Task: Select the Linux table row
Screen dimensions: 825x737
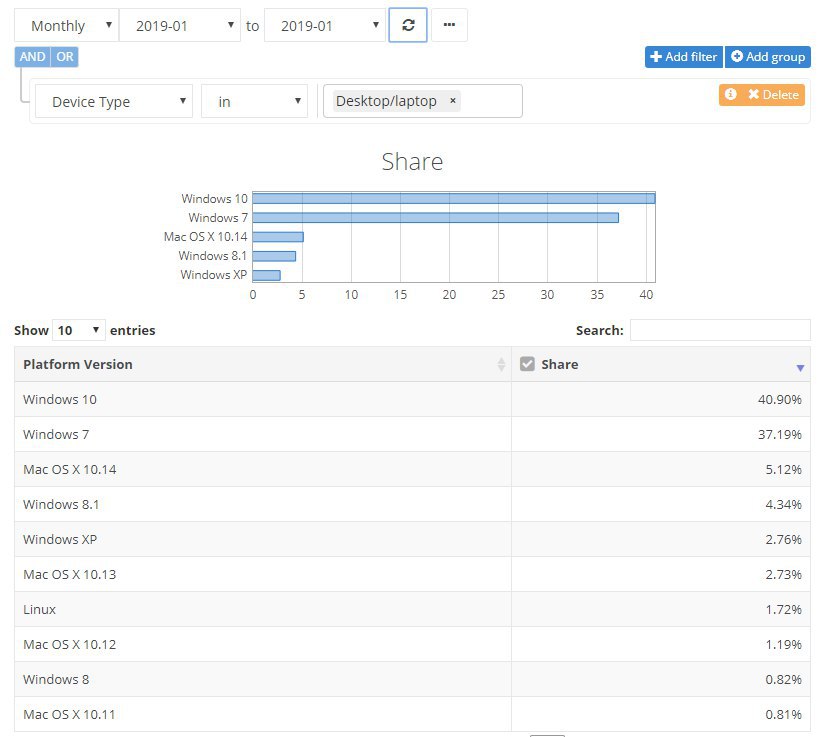Action: pos(412,609)
